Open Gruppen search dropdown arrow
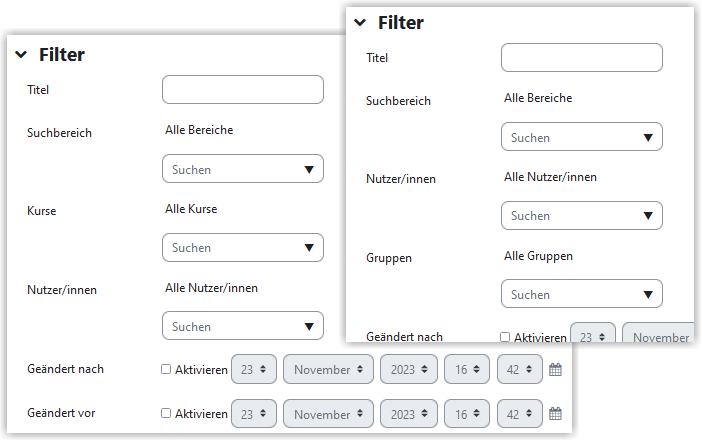Image resolution: width=702 pixels, height=441 pixels. (x=648, y=294)
